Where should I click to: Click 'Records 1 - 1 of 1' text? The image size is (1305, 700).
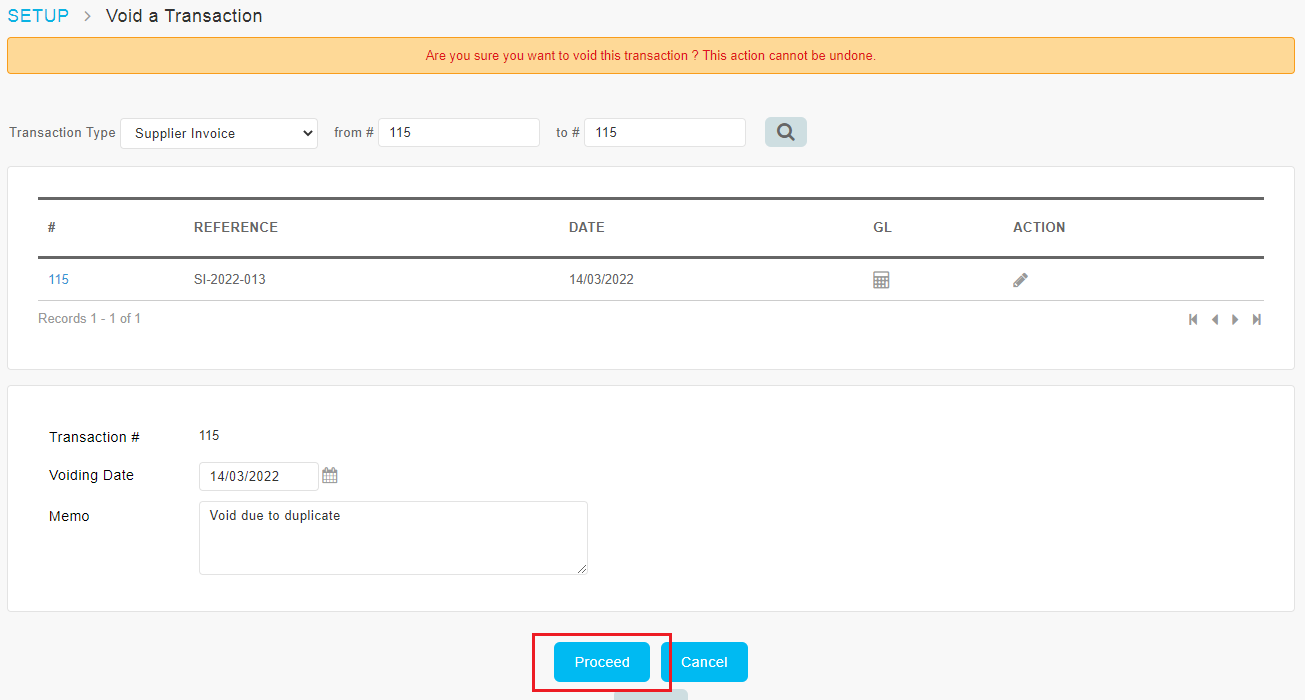point(89,319)
